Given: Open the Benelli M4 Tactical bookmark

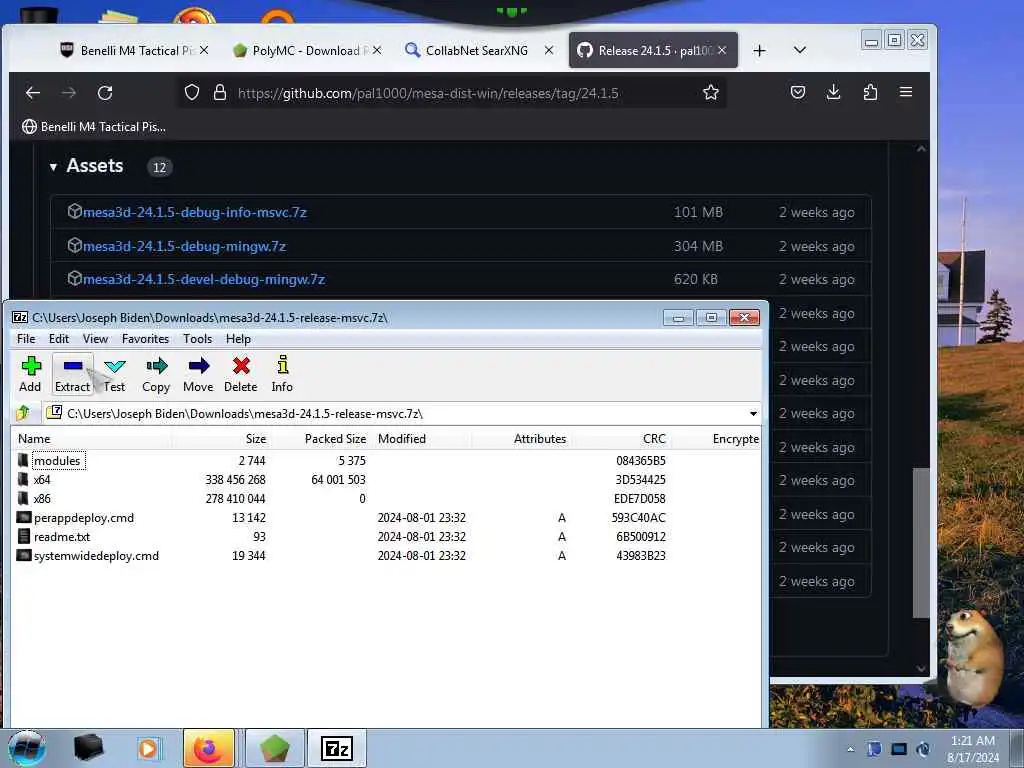Looking at the screenshot, I should click(x=94, y=127).
